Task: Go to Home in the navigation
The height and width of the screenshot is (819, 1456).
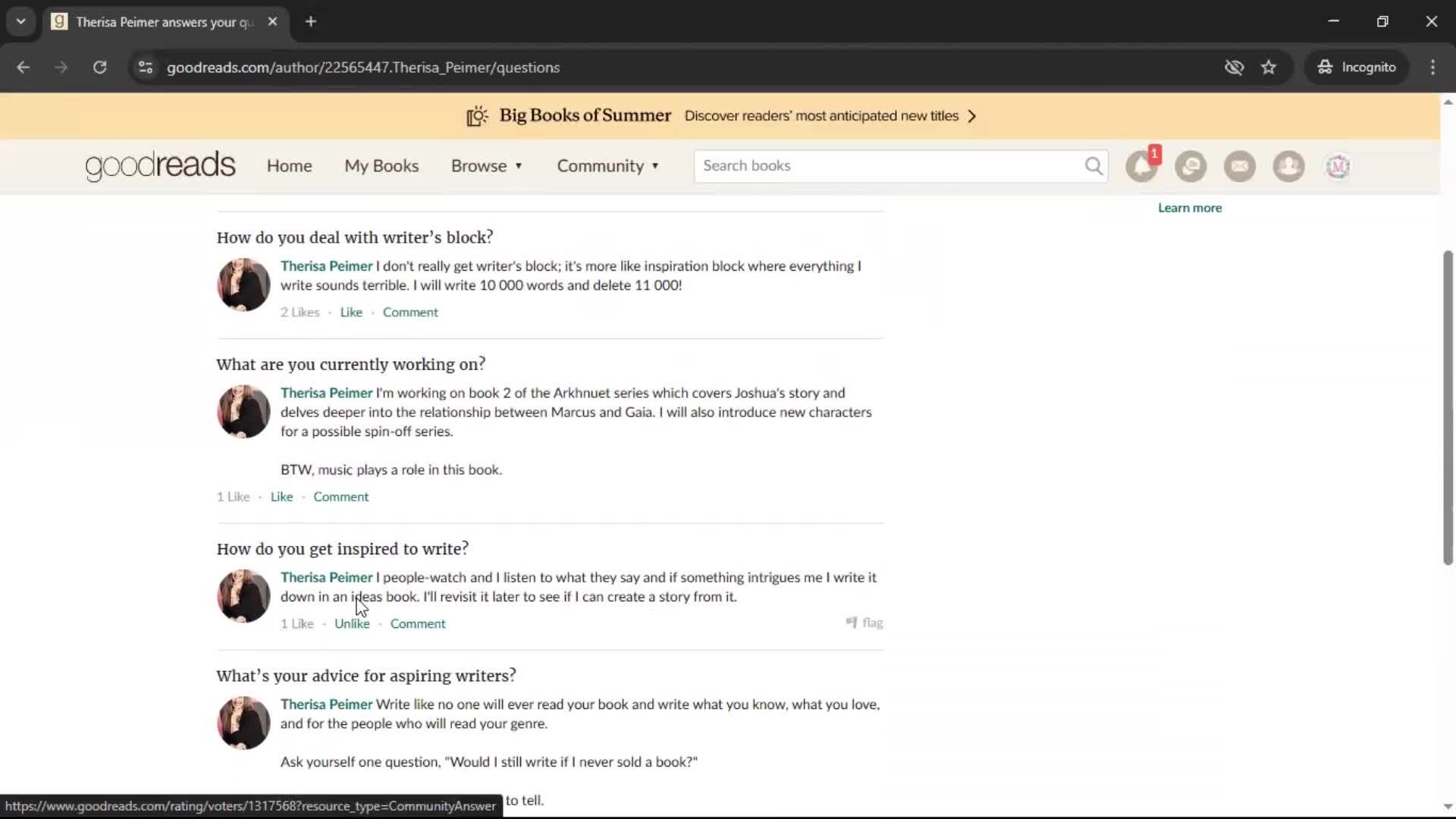Action: pyautogui.click(x=289, y=166)
